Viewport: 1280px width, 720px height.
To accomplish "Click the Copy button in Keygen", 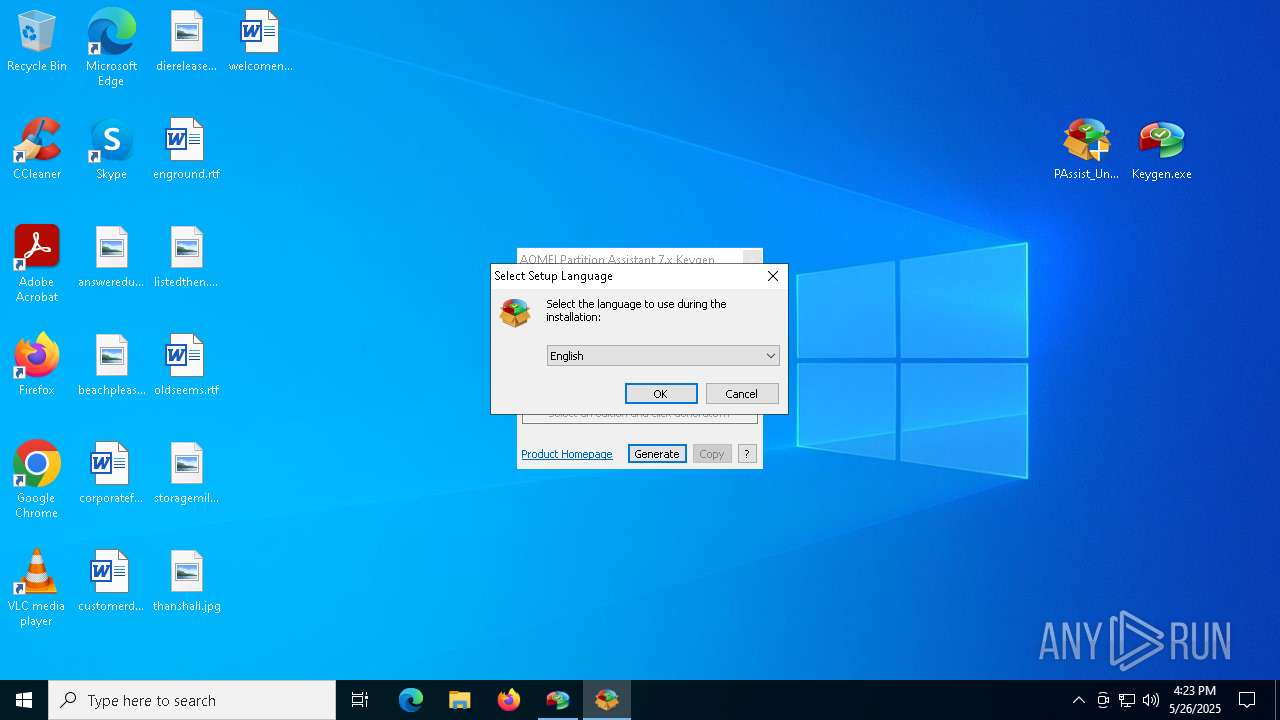I will (712, 454).
